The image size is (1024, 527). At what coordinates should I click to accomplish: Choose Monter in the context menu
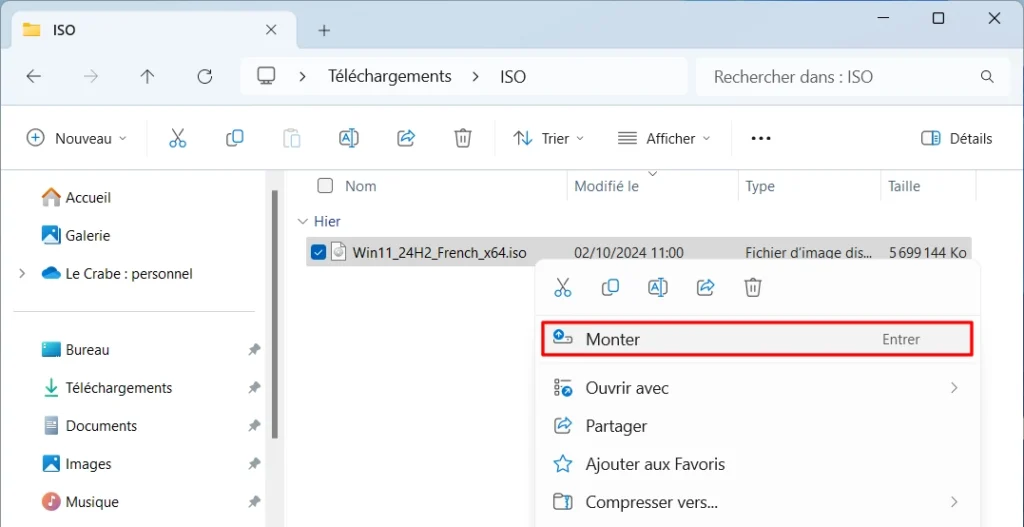pyautogui.click(x=757, y=339)
